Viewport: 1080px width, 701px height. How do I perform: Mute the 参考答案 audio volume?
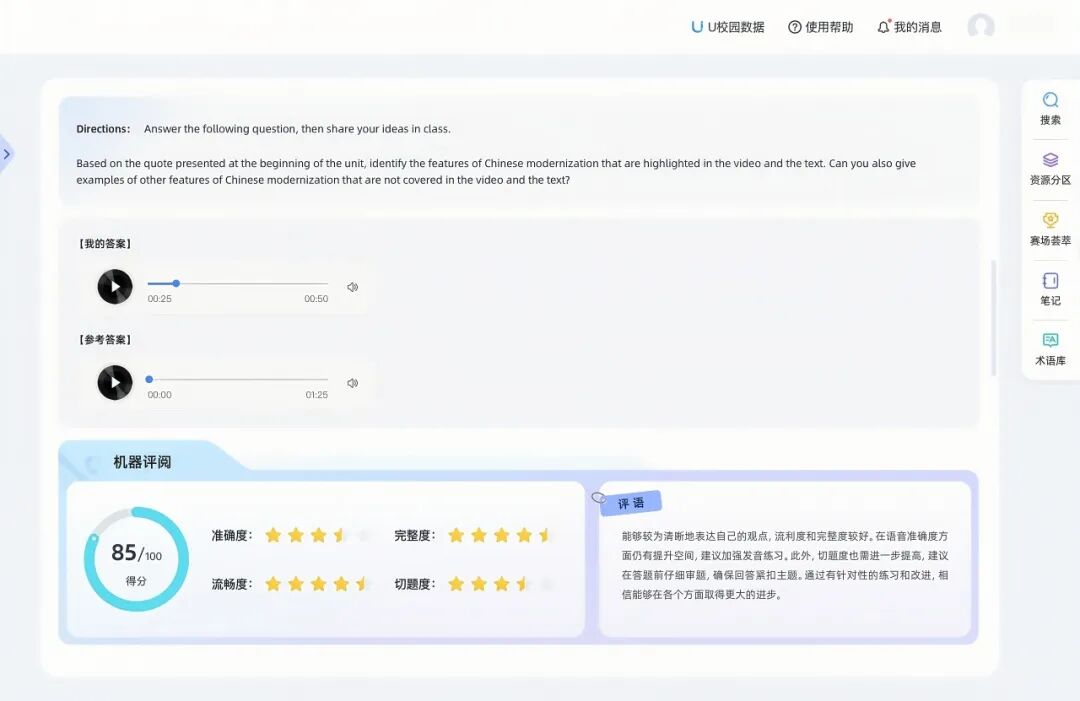352,383
